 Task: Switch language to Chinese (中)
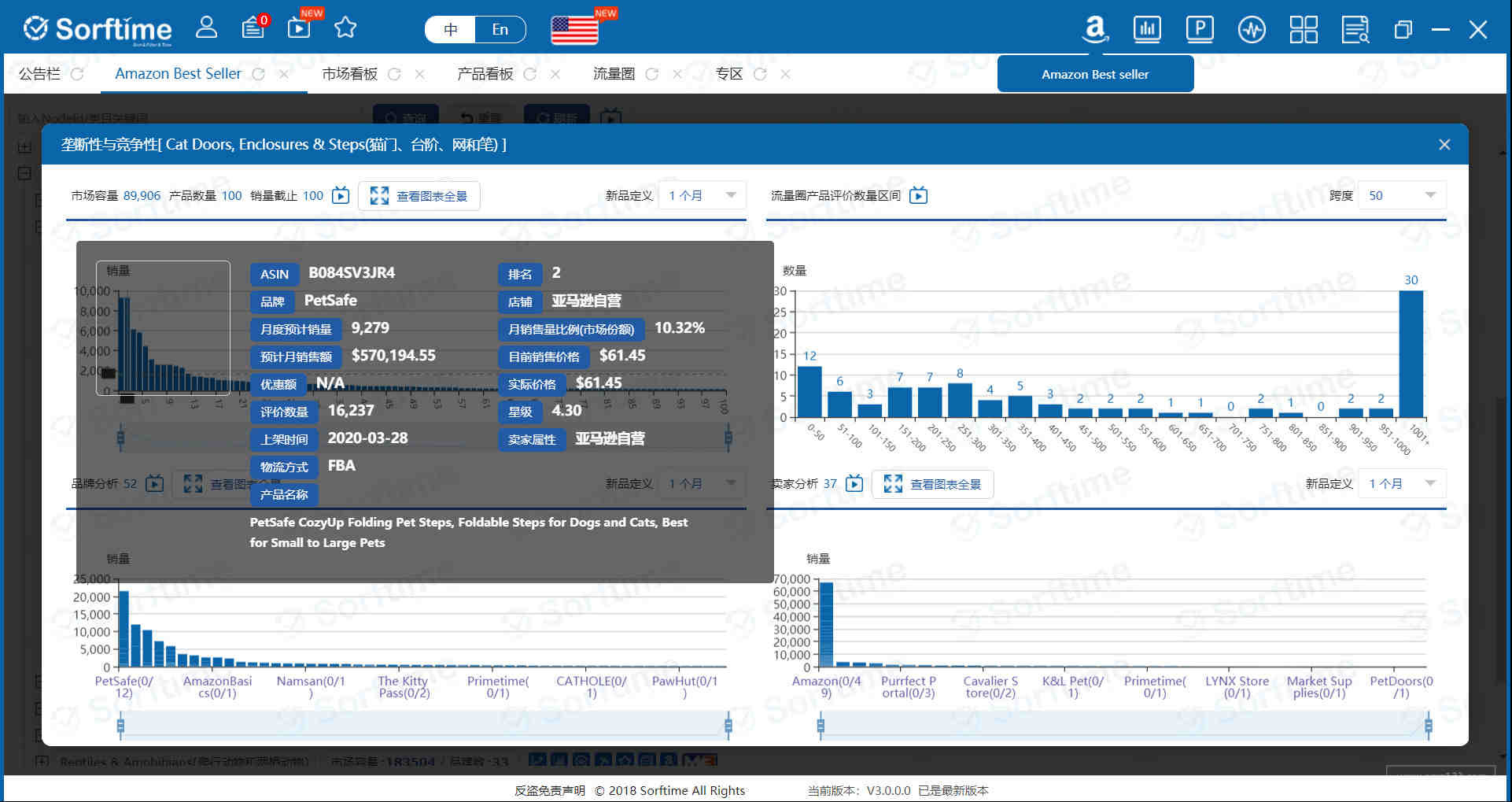451,29
